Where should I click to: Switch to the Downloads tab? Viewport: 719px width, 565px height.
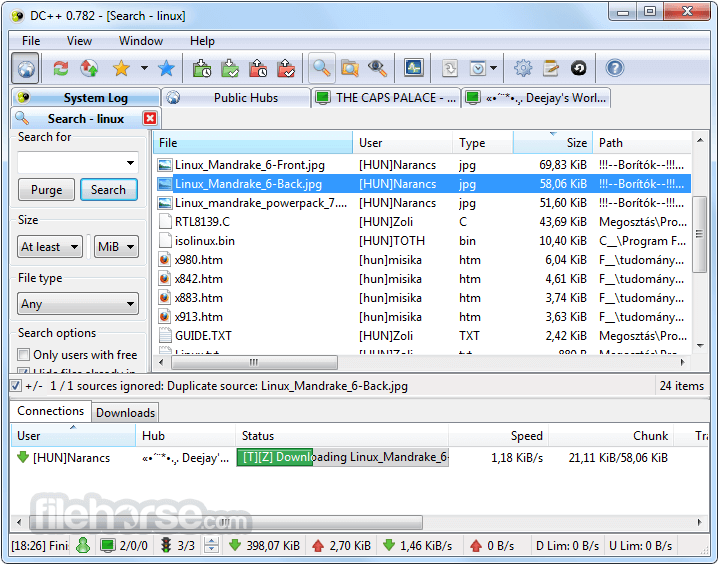tap(125, 413)
